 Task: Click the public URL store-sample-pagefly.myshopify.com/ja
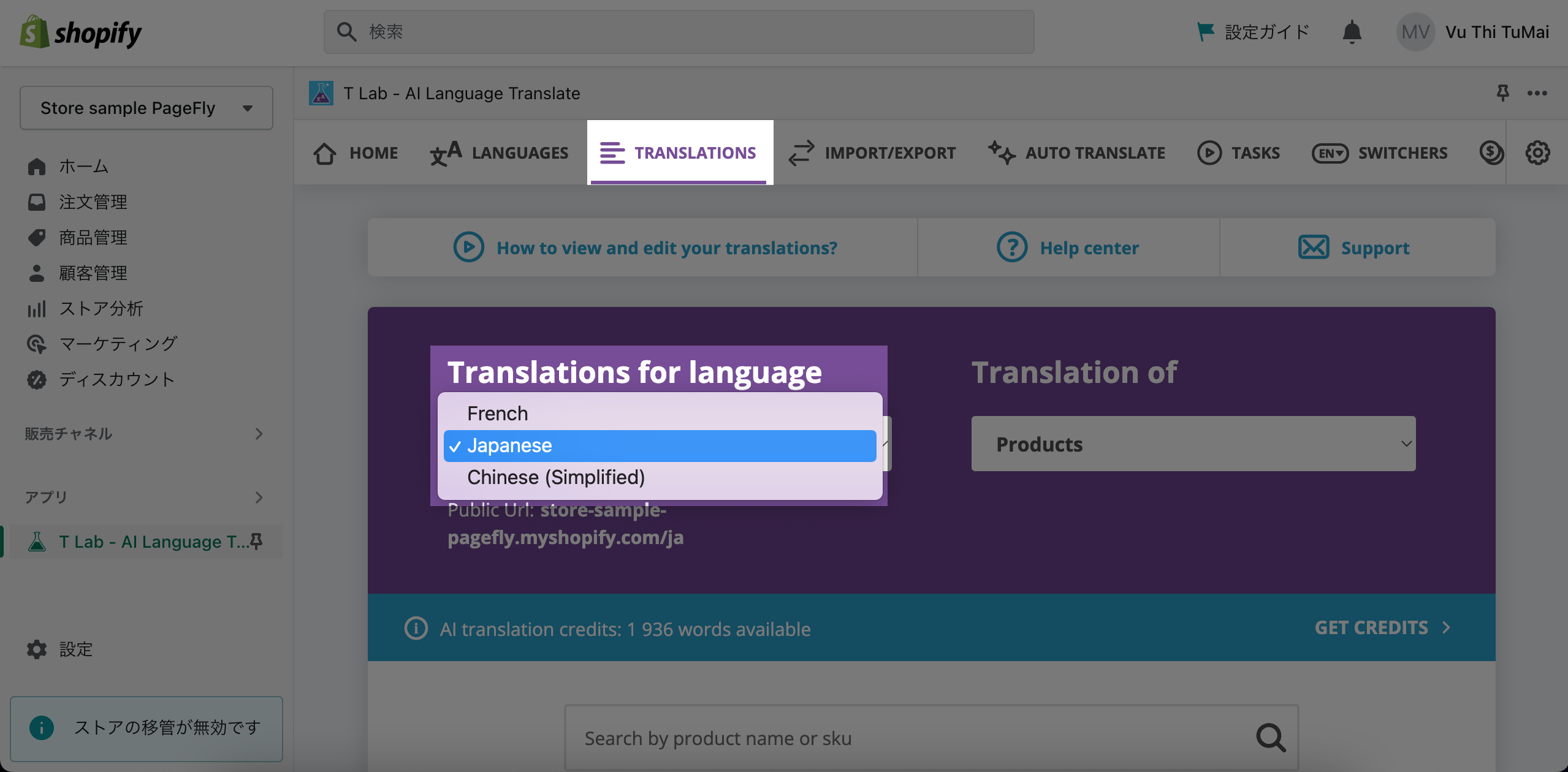565,523
